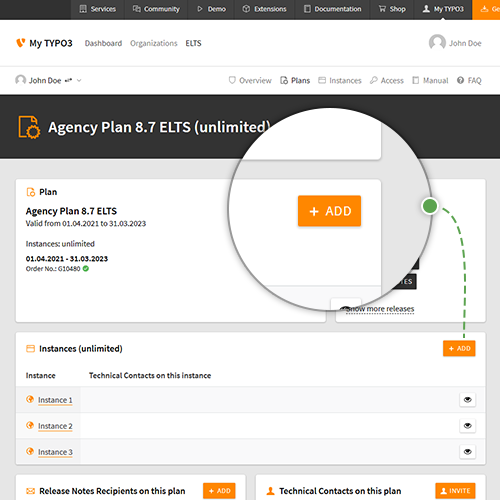This screenshot has width=500, height=500.
Task: Click the envelope icon for Release Notes Recipients
Action: 30,491
